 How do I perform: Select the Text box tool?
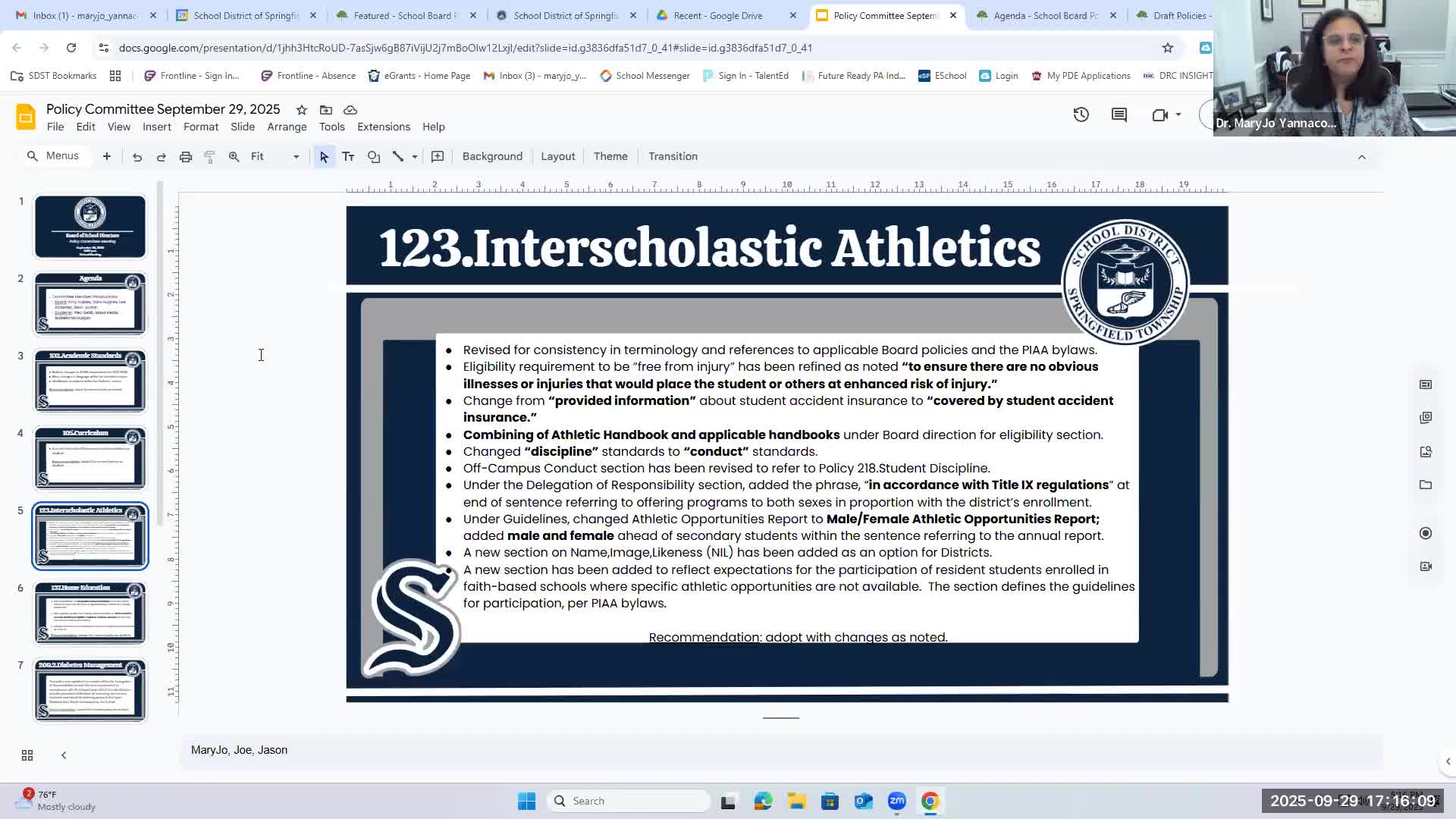point(348,156)
